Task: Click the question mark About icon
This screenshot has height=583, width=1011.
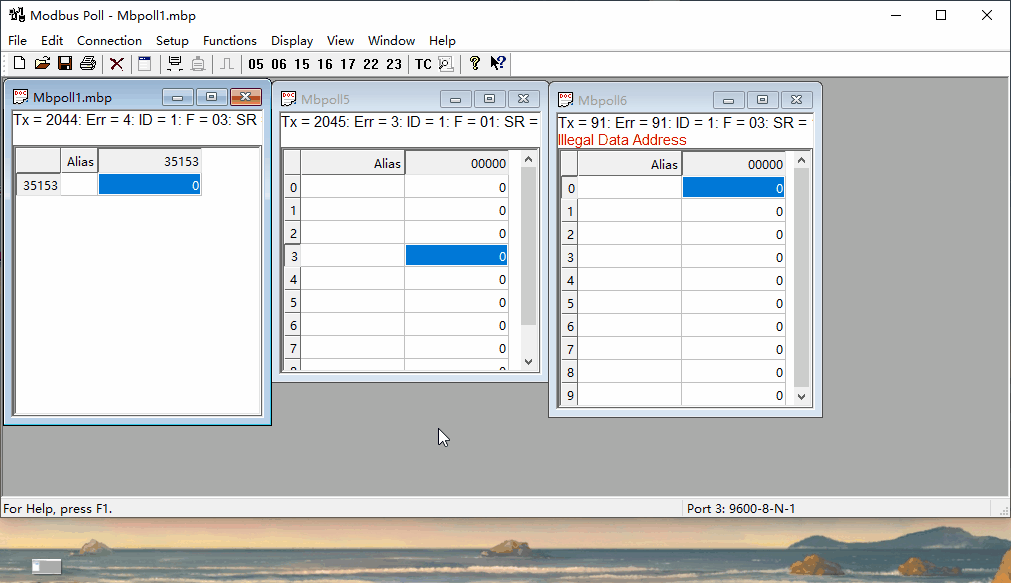Action: 475,63
